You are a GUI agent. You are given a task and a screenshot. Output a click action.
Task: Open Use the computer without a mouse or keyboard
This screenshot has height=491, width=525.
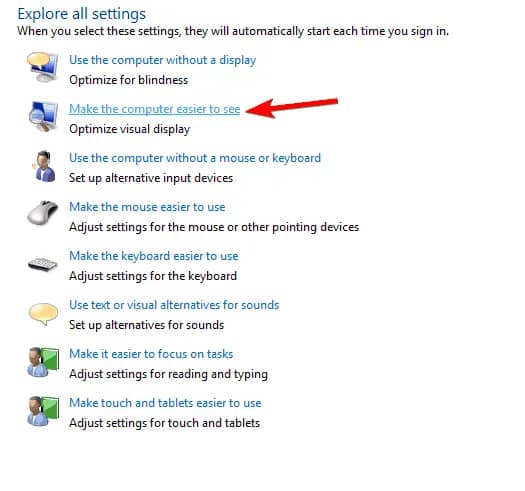point(195,158)
